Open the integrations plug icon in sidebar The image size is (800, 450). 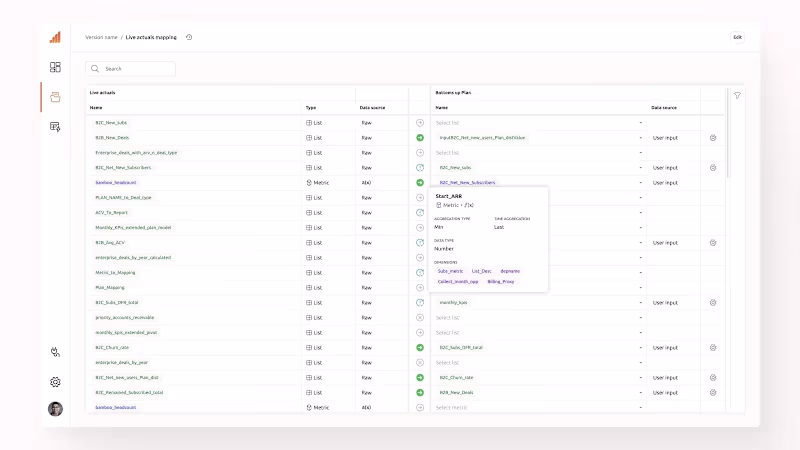(55, 352)
